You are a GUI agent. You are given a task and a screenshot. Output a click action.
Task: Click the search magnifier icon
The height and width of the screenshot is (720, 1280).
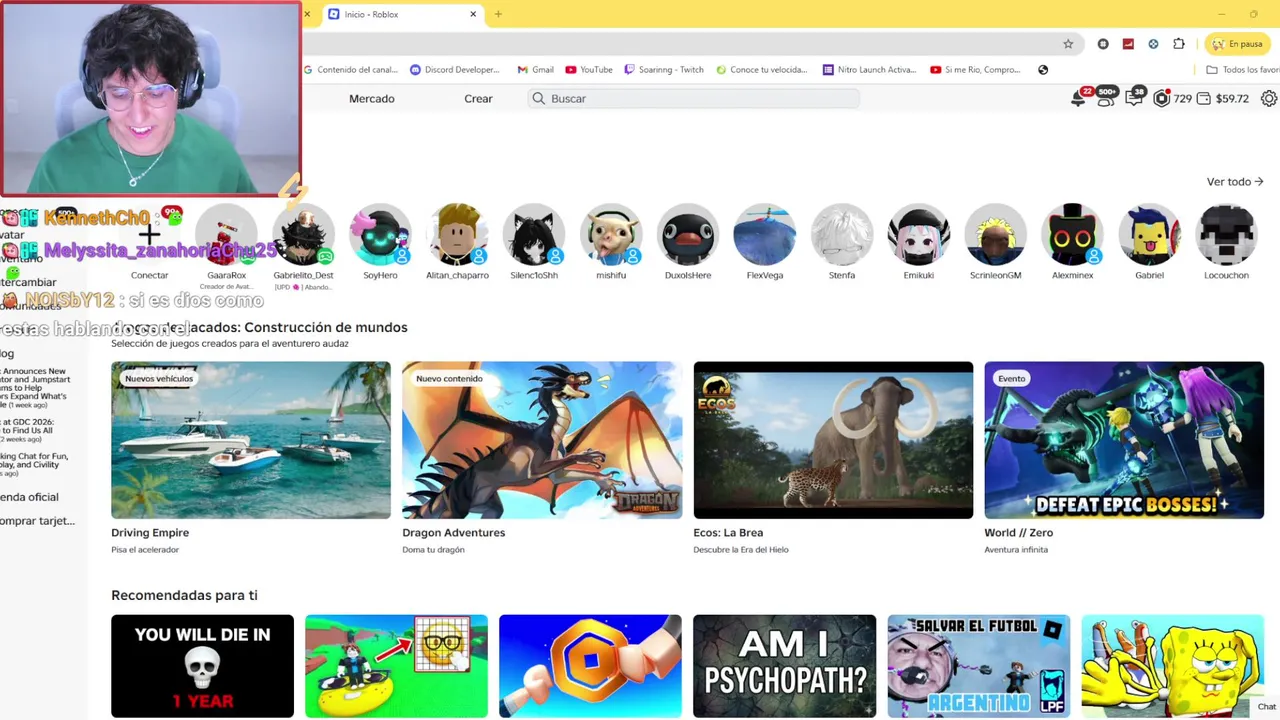tap(539, 99)
